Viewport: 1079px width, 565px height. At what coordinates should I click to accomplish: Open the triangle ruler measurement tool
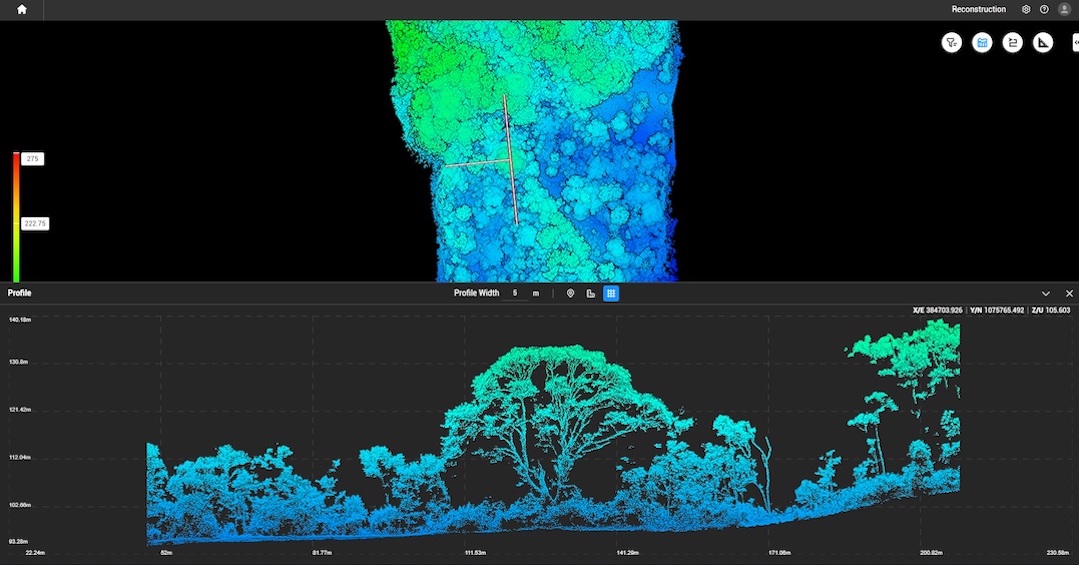tap(1043, 42)
